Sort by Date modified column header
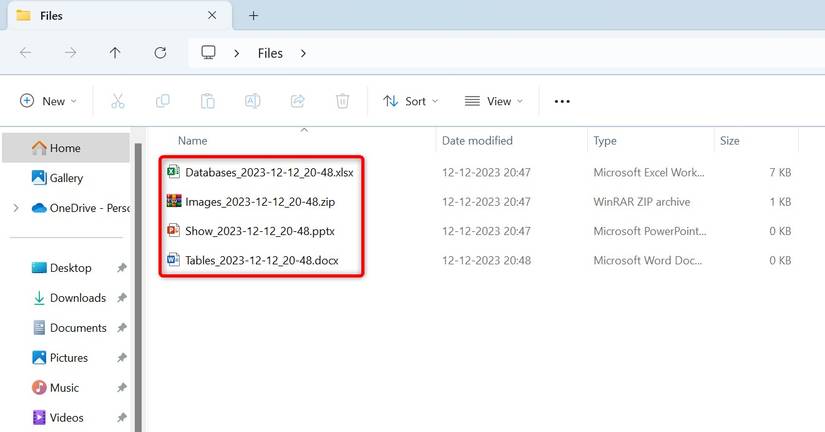 pos(477,140)
